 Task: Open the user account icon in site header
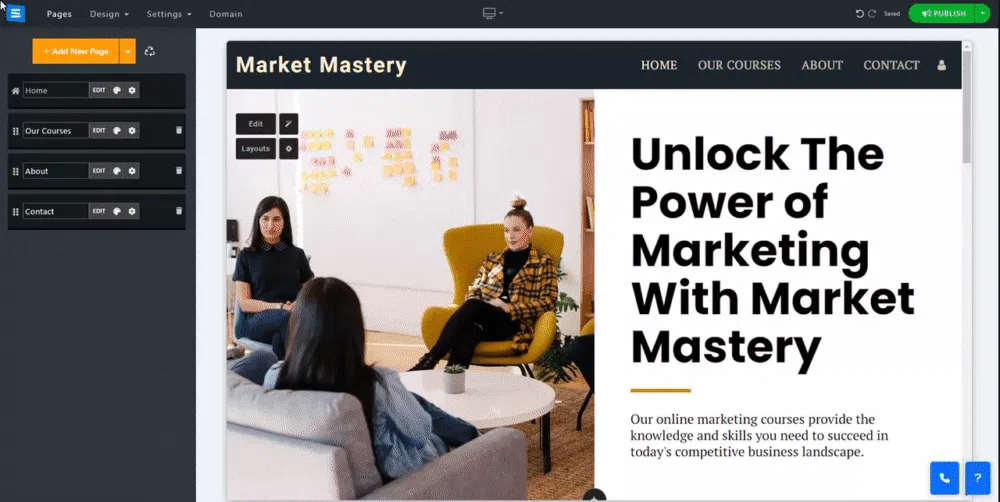coord(941,65)
